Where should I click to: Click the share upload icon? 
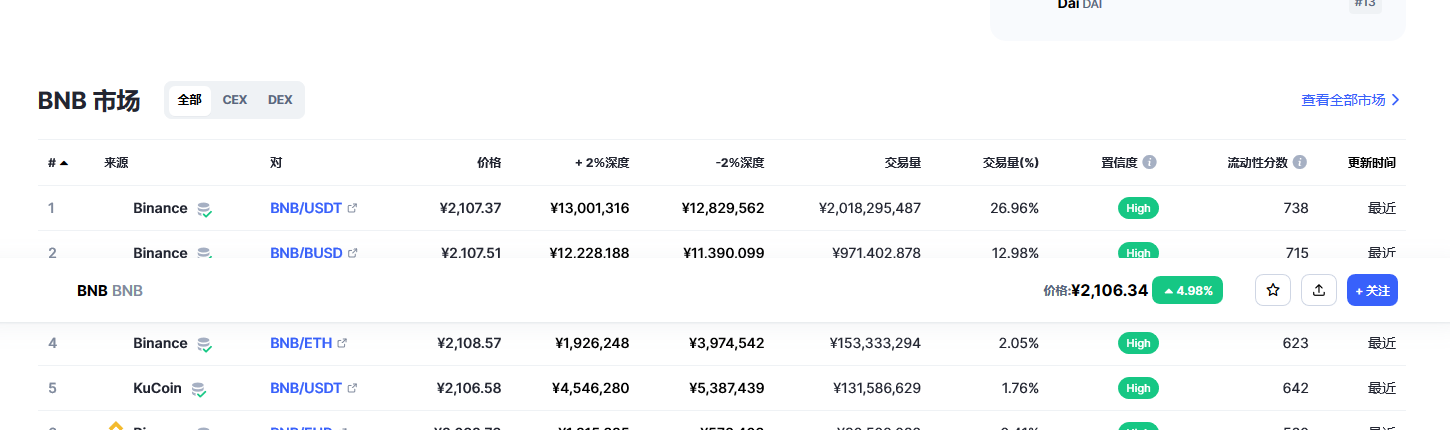[x=1319, y=290]
